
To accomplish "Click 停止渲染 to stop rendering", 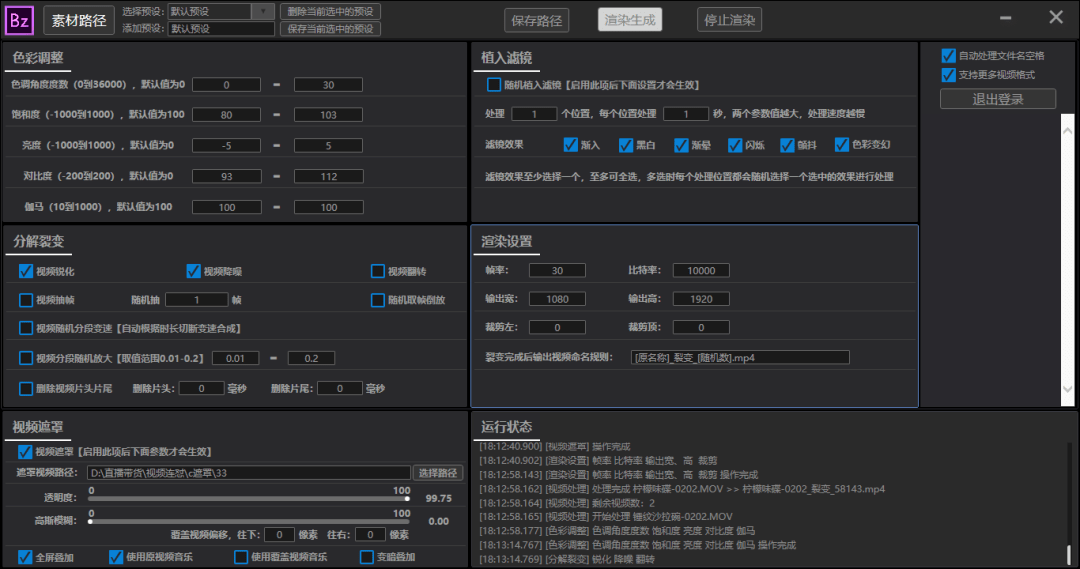I will pos(729,20).
